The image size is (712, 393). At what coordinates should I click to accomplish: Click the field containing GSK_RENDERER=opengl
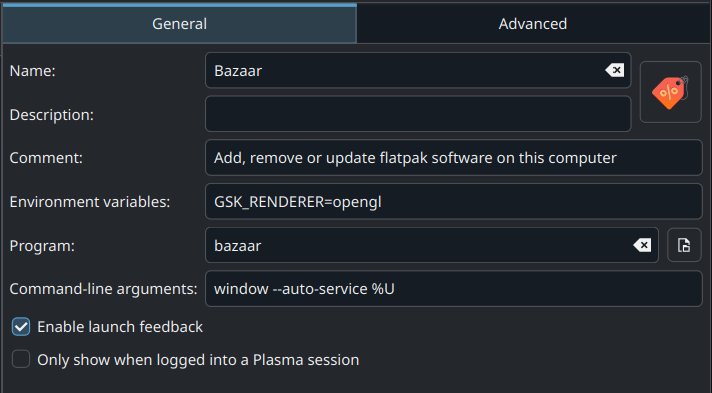pos(454,201)
